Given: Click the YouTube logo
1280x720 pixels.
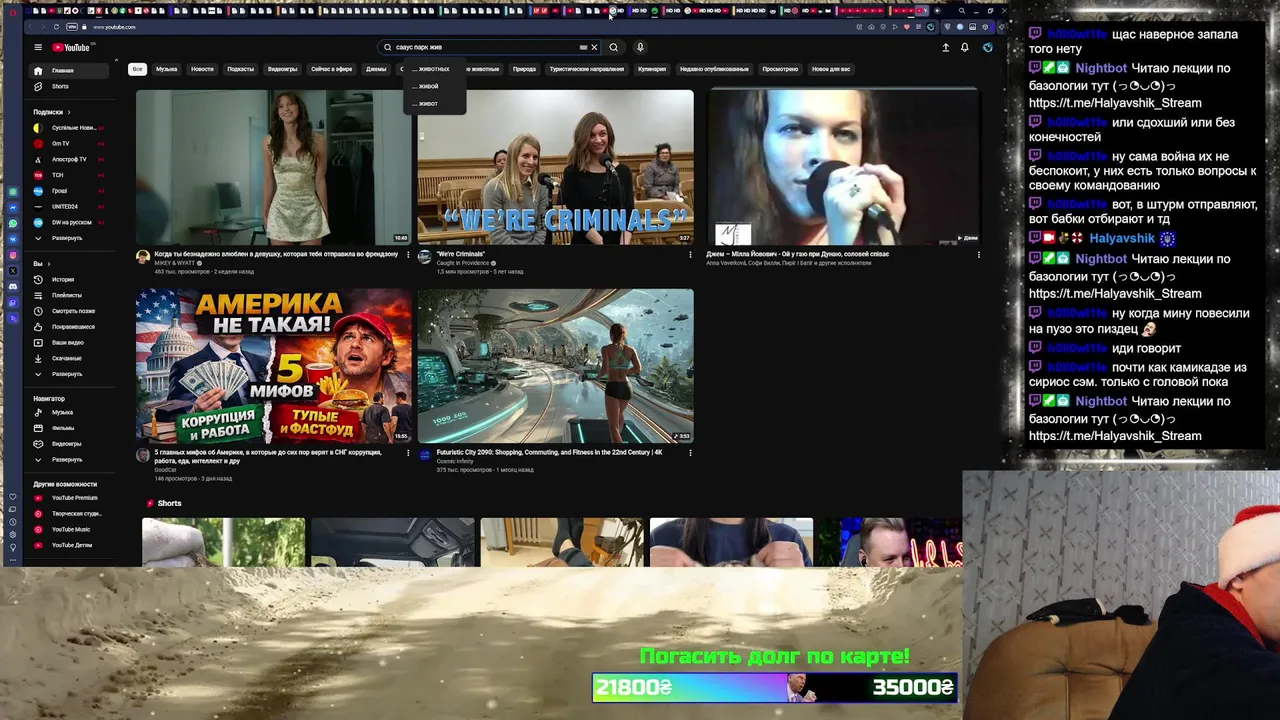Looking at the screenshot, I should (71, 47).
